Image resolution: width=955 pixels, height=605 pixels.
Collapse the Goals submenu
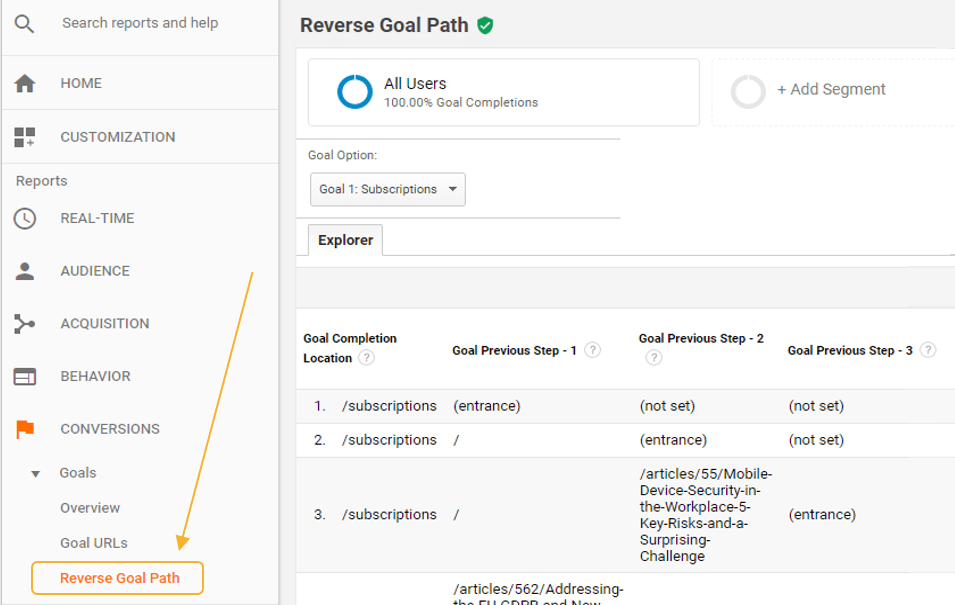tap(36, 472)
